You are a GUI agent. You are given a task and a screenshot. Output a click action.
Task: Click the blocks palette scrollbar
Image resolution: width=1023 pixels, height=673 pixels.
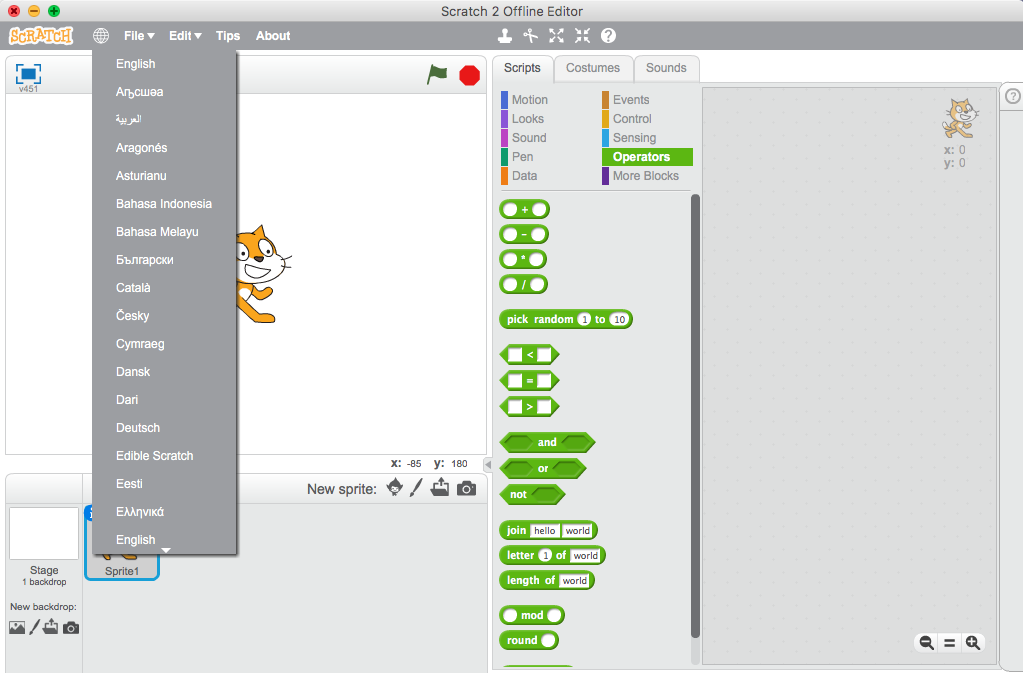click(x=695, y=416)
